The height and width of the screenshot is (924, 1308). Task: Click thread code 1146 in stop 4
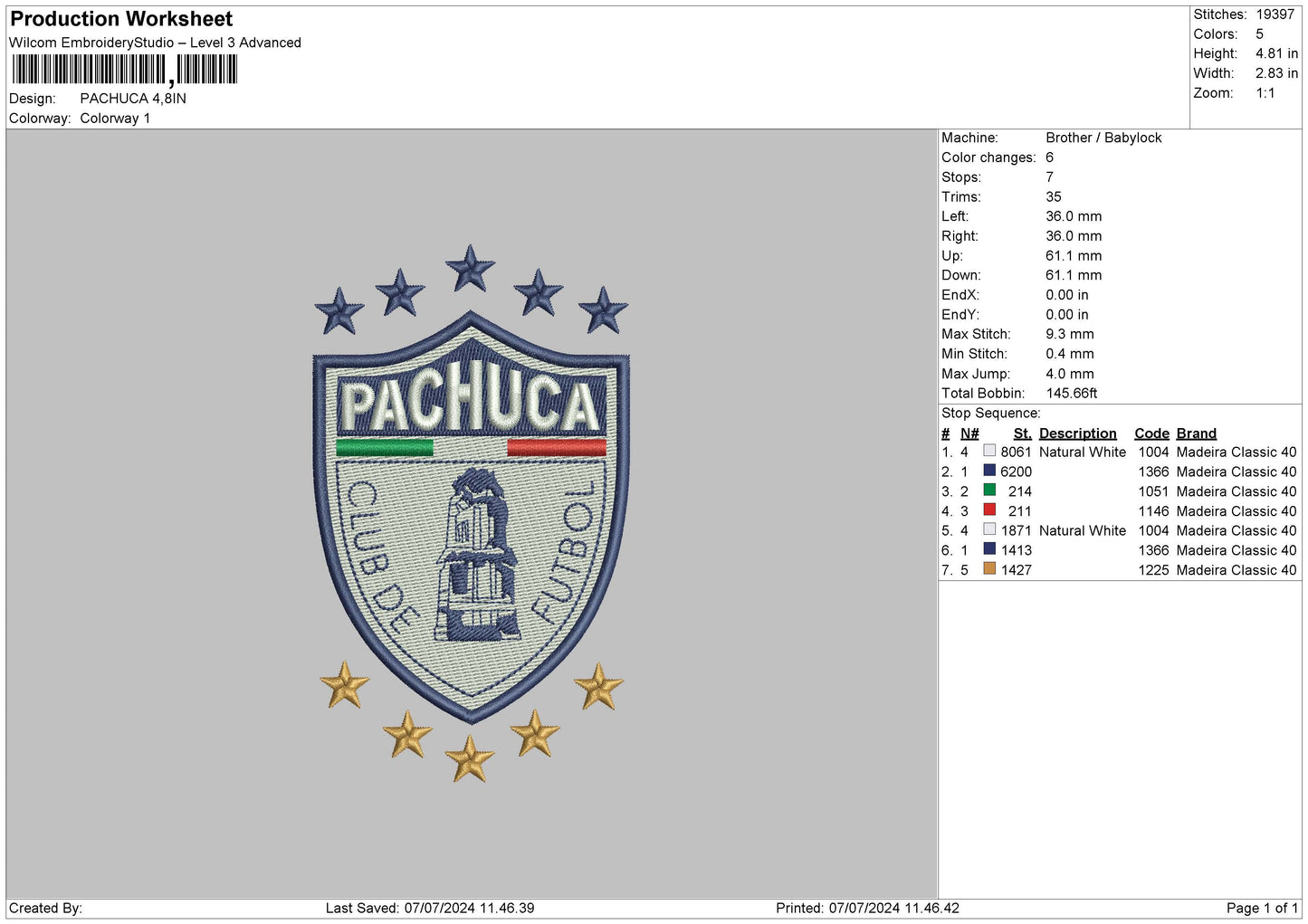pyautogui.click(x=1153, y=511)
